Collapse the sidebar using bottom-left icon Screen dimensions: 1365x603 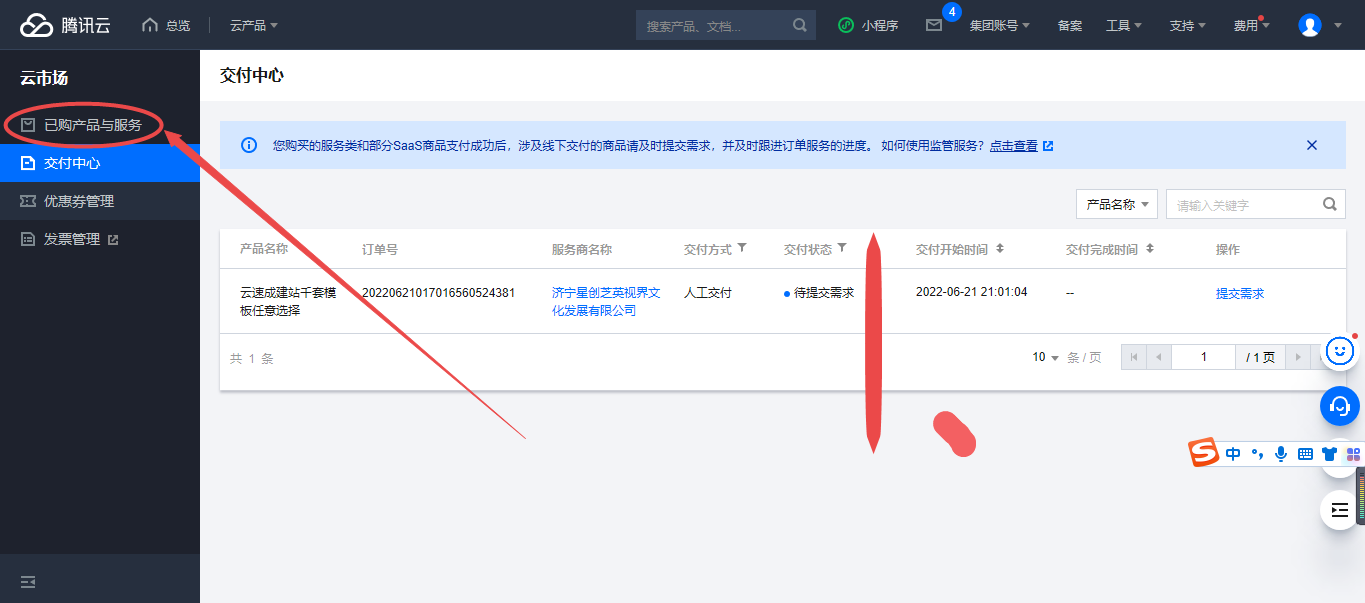[x=28, y=582]
